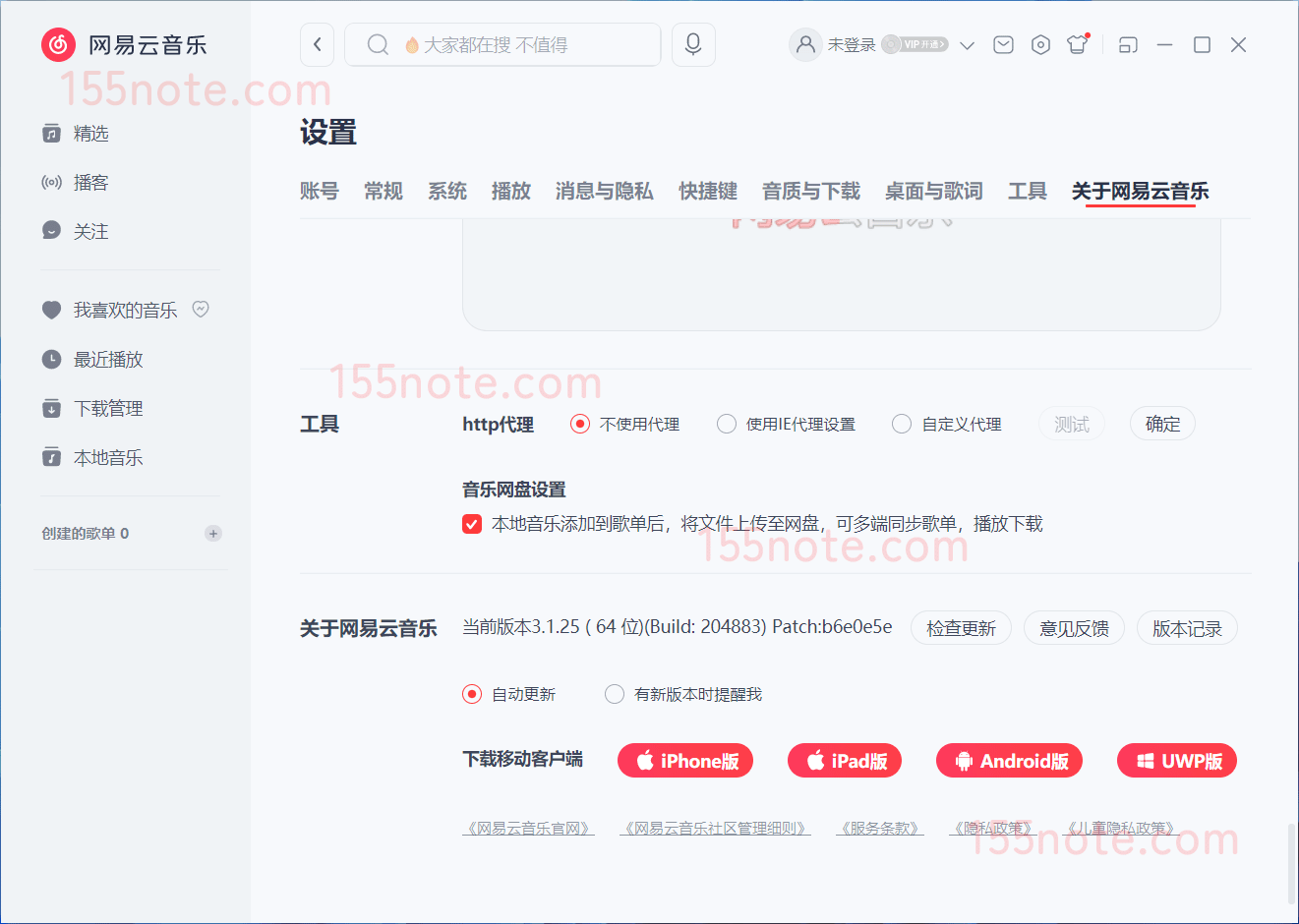1299x924 pixels.
Task: Open 下载管理 in the sidebar
Action: point(108,408)
